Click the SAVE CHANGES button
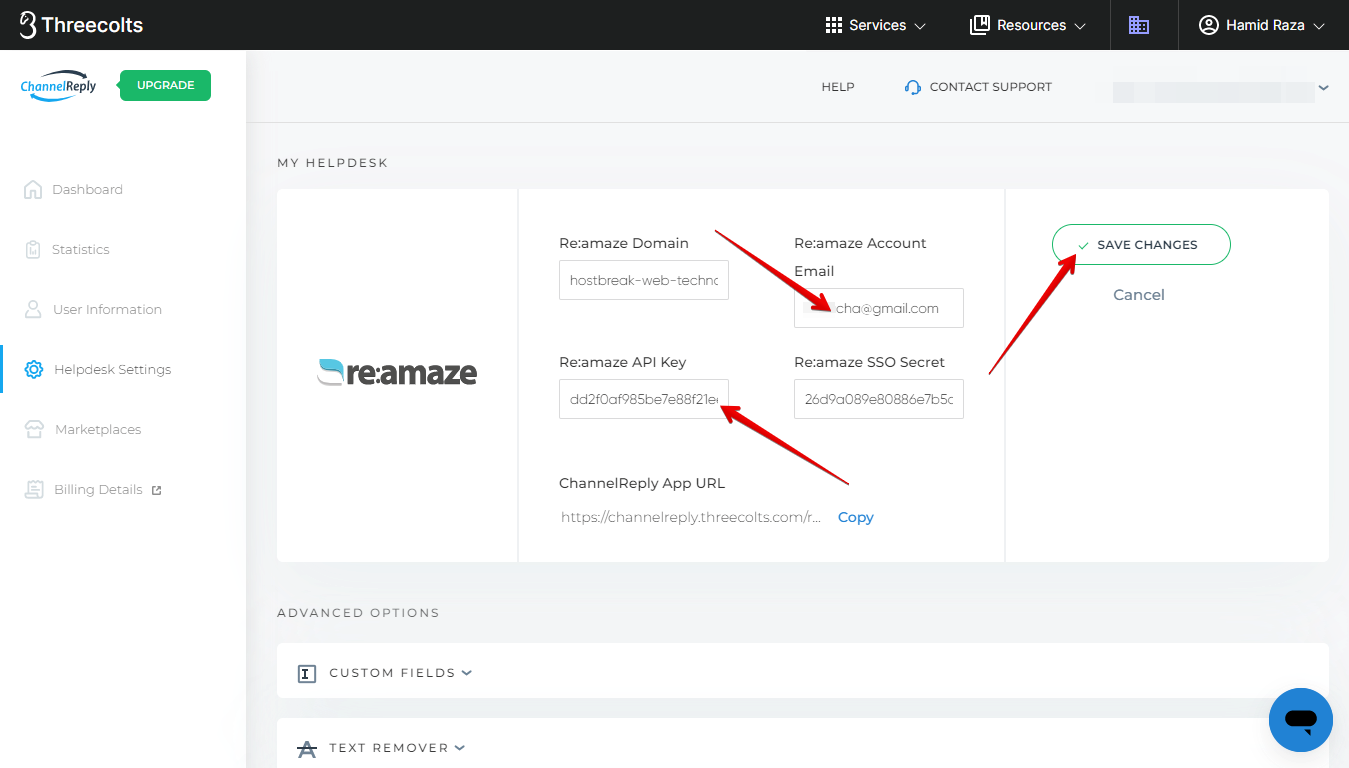The width and height of the screenshot is (1349, 768). (x=1141, y=245)
